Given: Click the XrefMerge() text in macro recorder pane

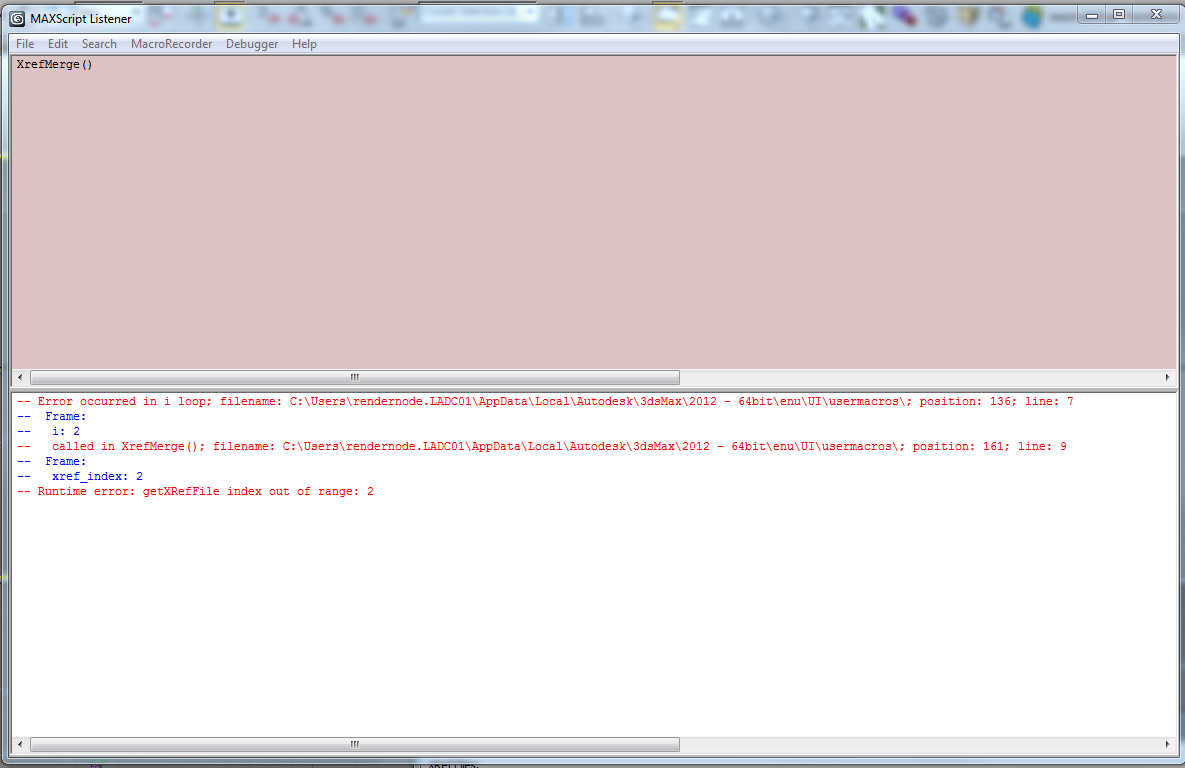Looking at the screenshot, I should point(54,64).
